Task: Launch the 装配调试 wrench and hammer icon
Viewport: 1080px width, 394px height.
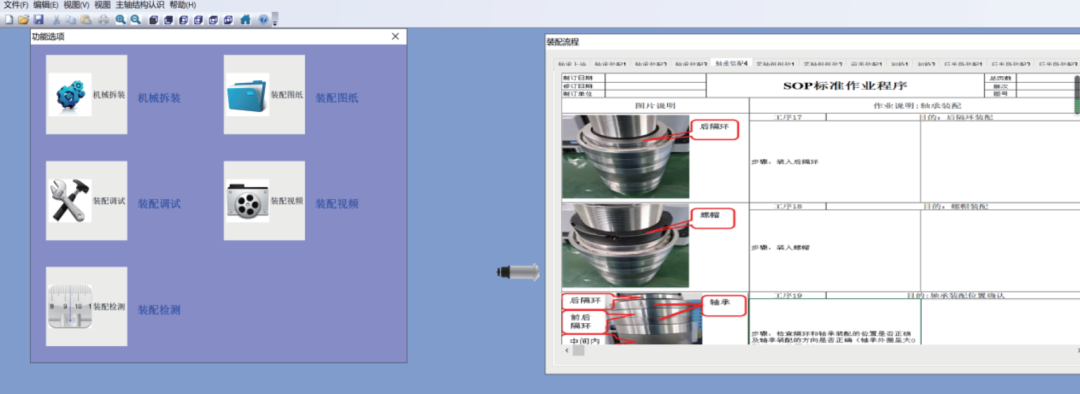Action: [70, 200]
